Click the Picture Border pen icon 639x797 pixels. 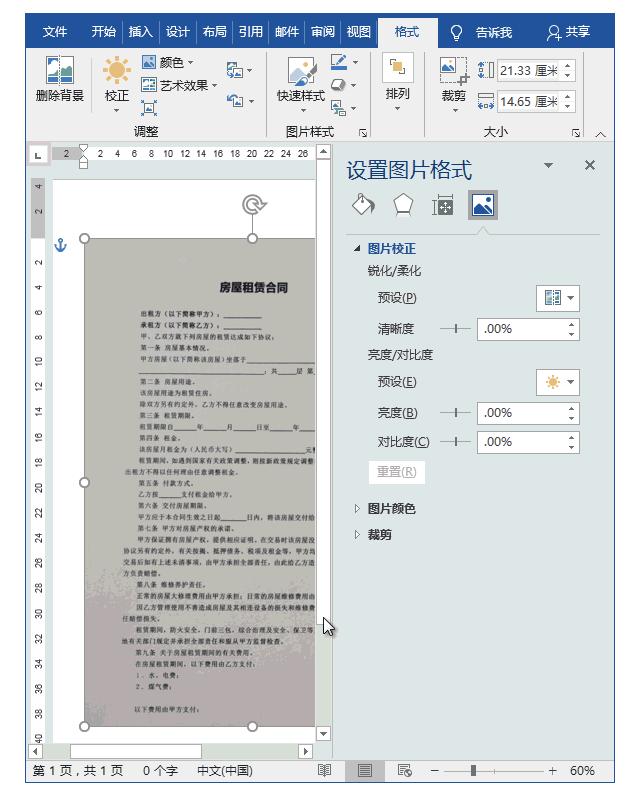click(339, 62)
